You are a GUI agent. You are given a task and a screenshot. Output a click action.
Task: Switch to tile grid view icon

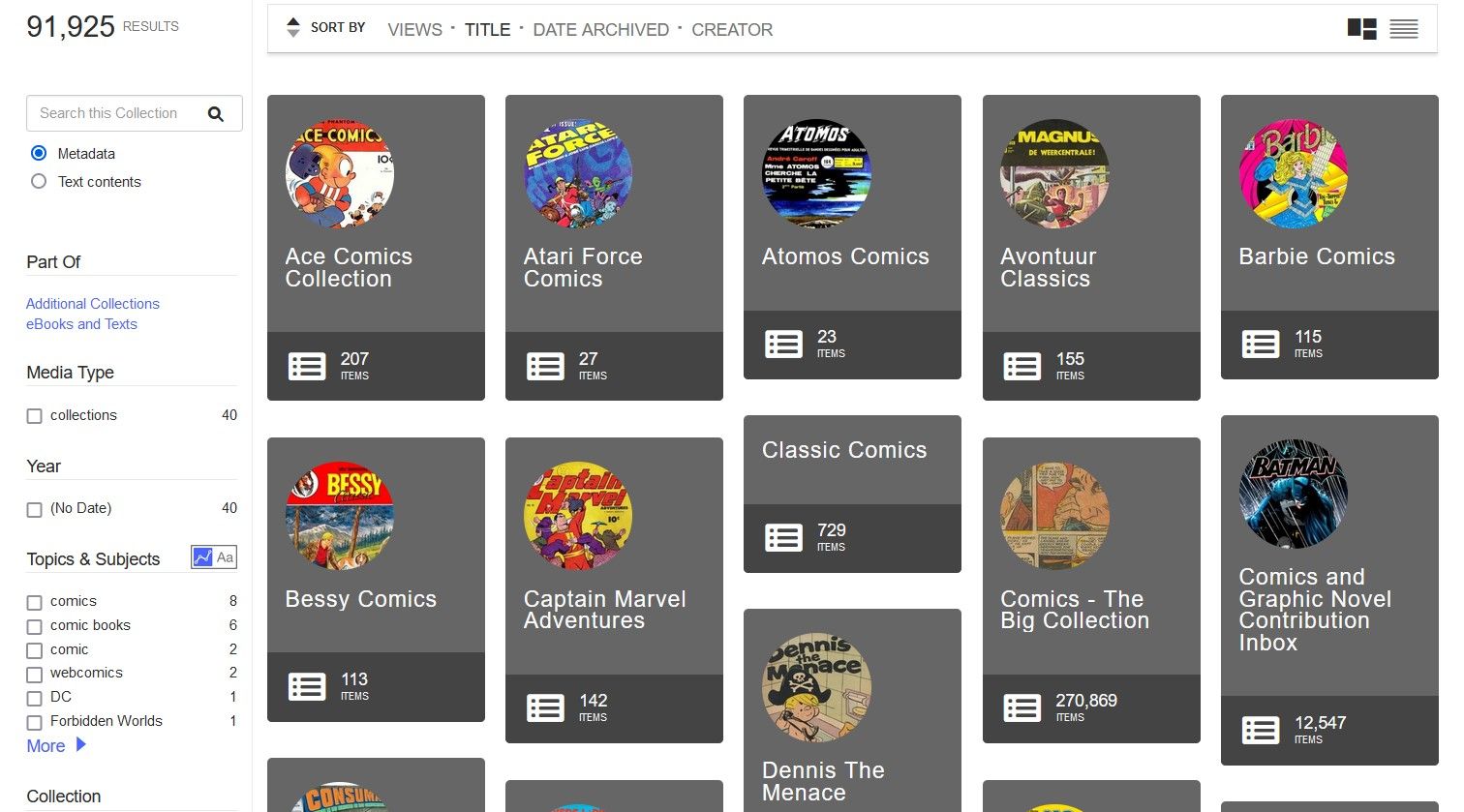1362,29
